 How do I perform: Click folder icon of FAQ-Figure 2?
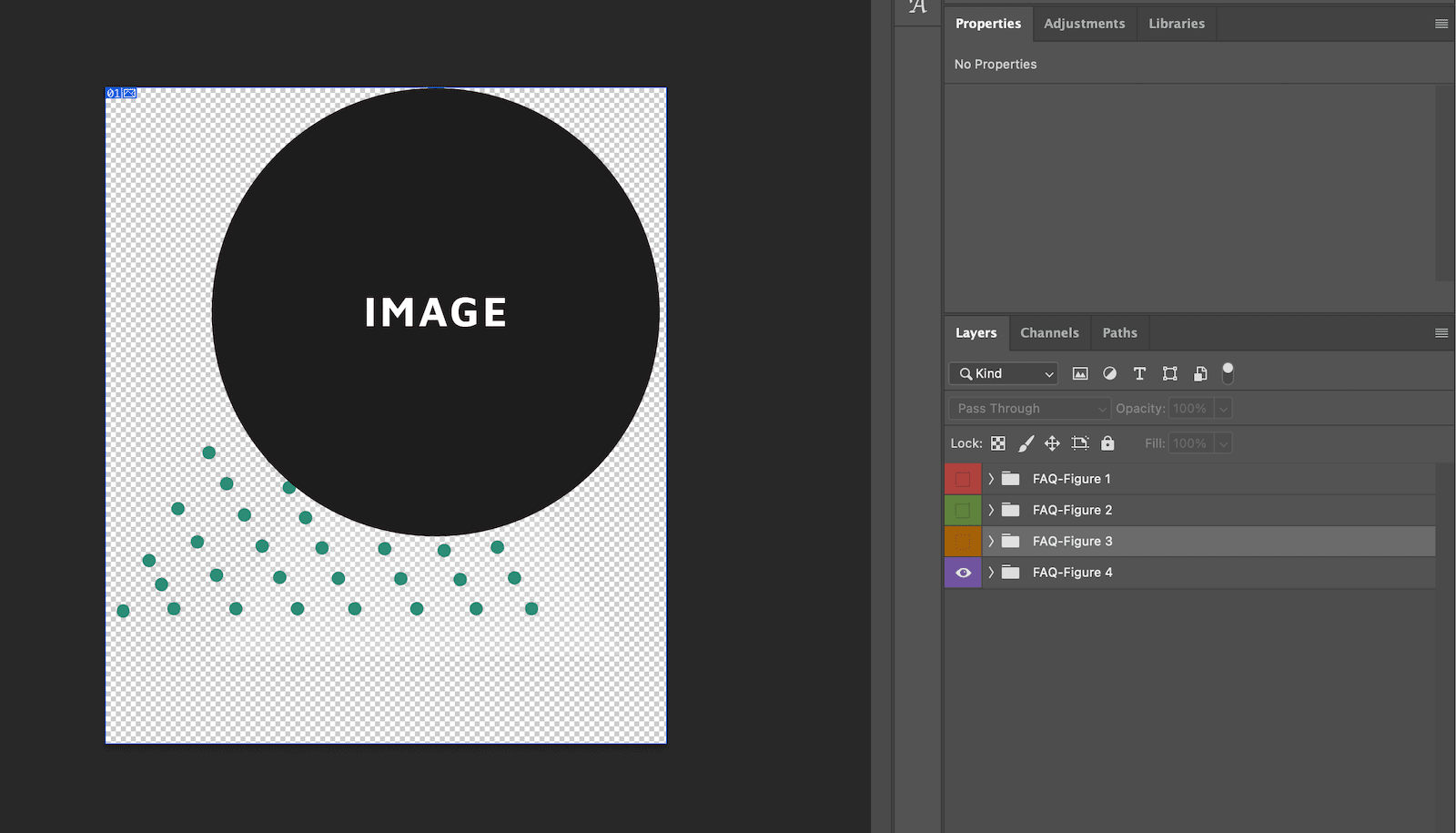[x=1010, y=510]
